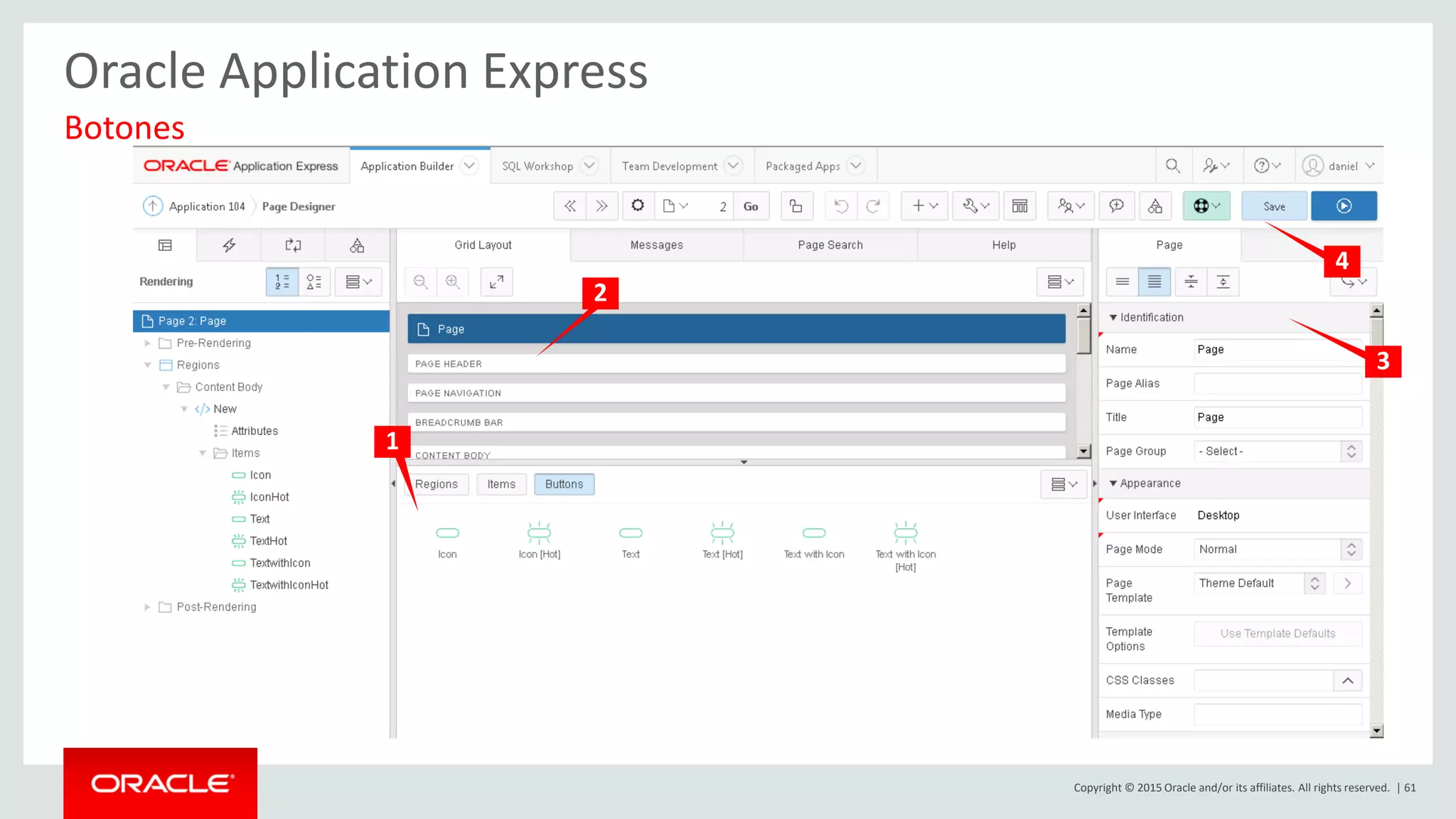The width and height of the screenshot is (1456, 819).
Task: Expand the Post-Rendering tree node
Action: click(x=147, y=606)
